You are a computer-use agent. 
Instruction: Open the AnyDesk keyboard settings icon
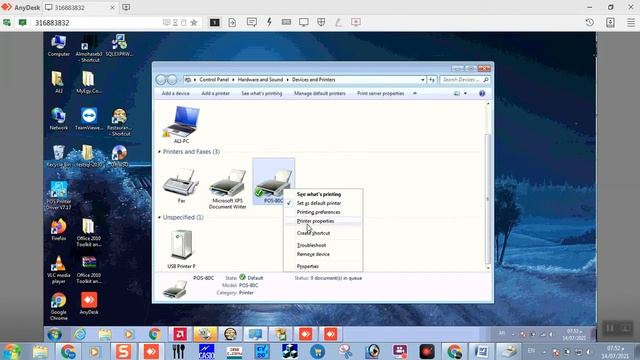click(x=286, y=22)
